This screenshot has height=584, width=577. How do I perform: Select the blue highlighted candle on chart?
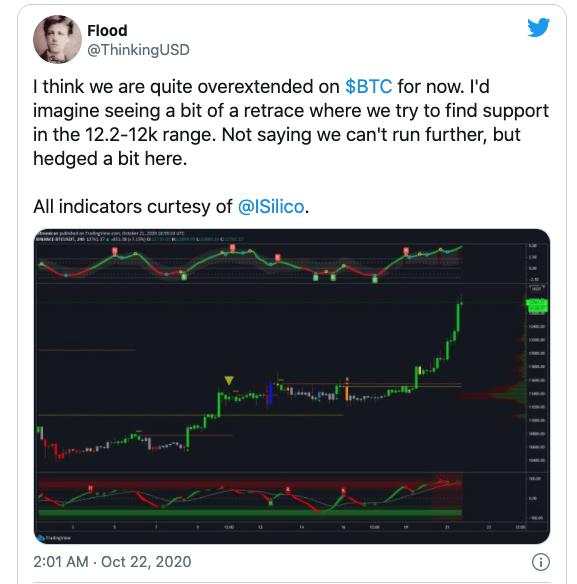click(270, 394)
